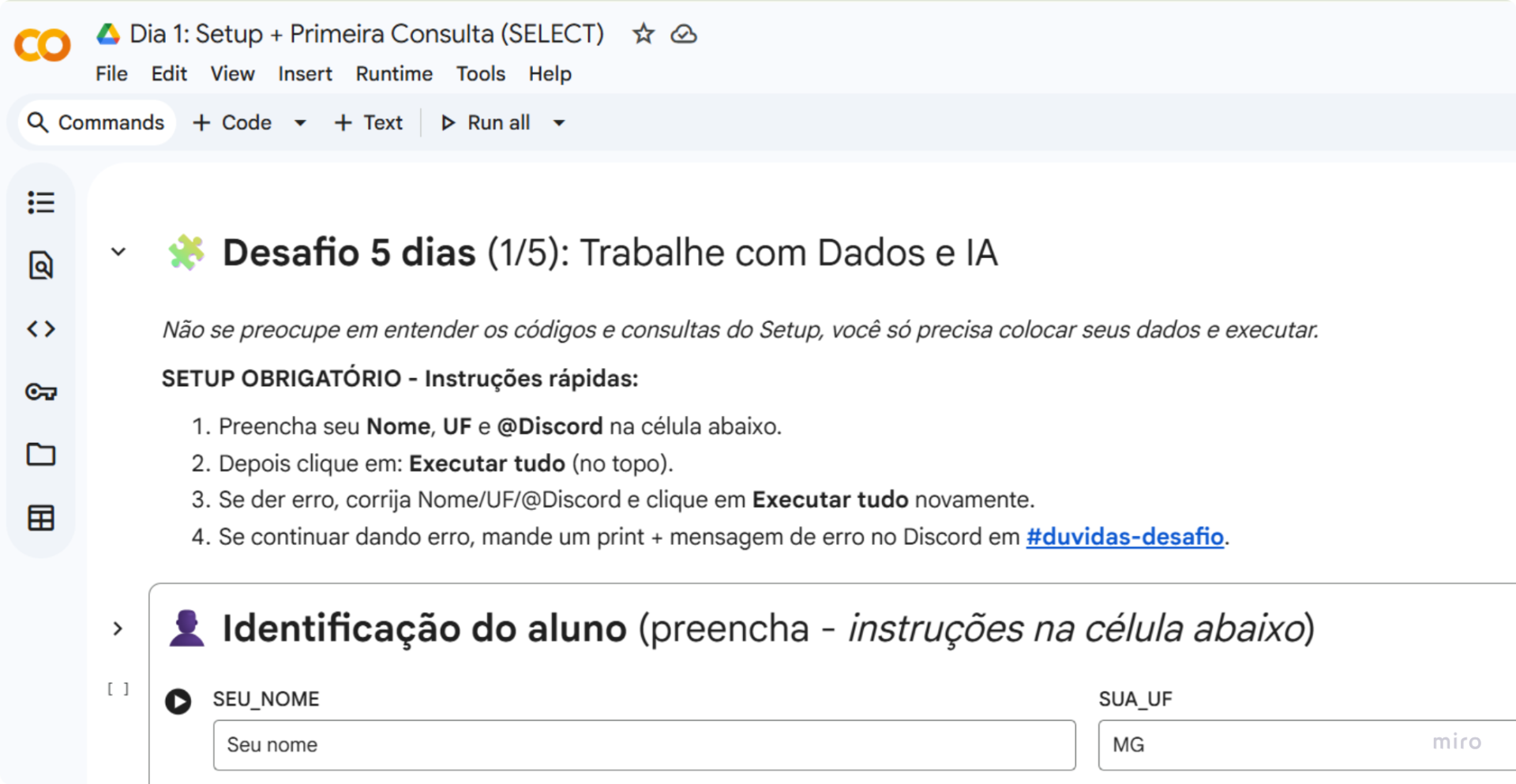Image resolution: width=1516 pixels, height=784 pixels.
Task: Open the Table of contents sidebar icon
Action: click(x=41, y=203)
